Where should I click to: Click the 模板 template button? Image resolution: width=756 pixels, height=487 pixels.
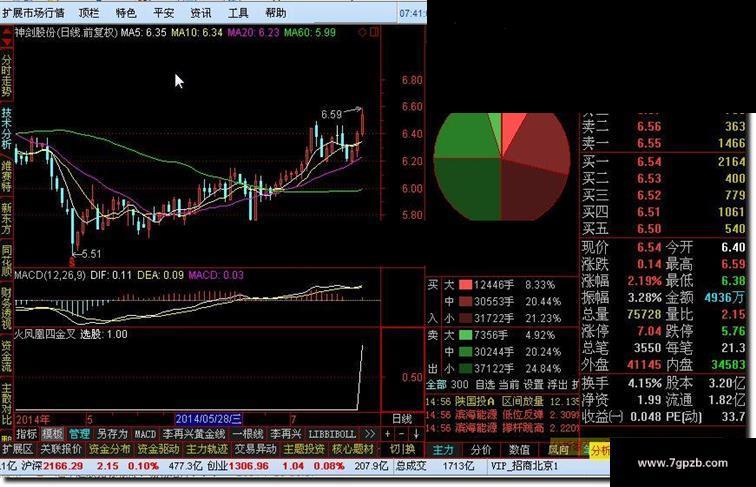pos(52,433)
